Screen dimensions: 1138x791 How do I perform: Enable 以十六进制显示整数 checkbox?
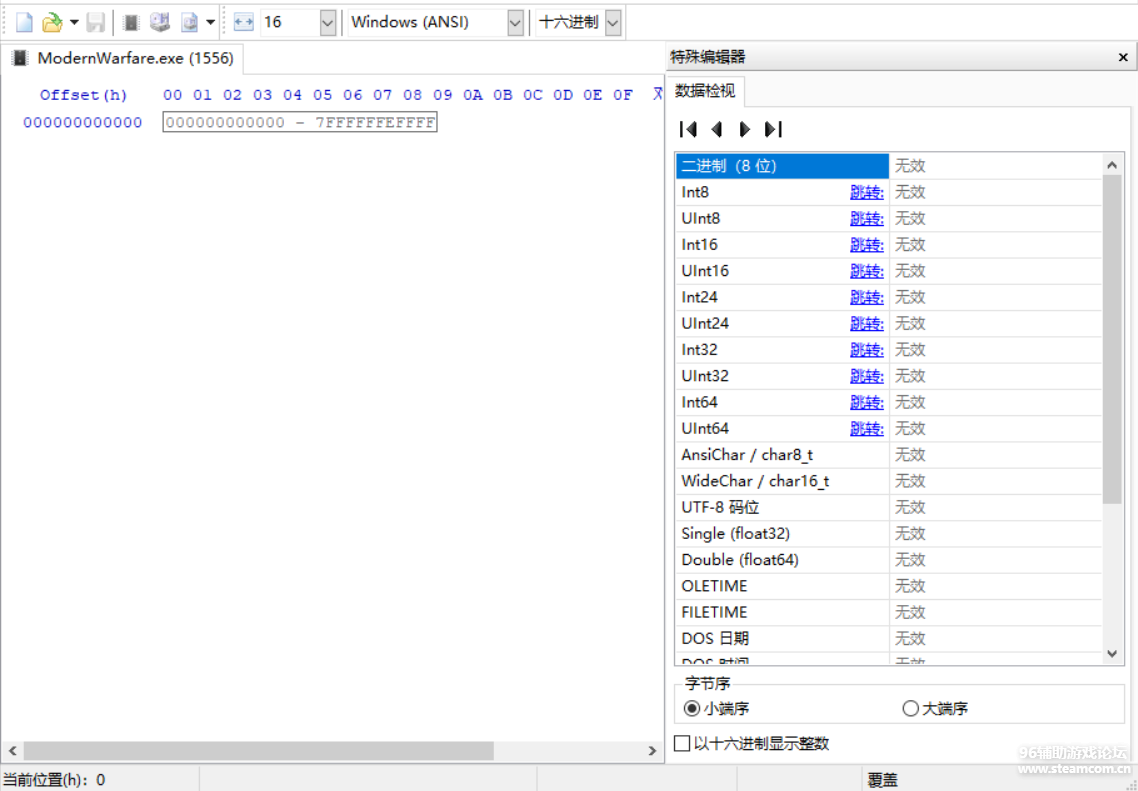click(682, 743)
